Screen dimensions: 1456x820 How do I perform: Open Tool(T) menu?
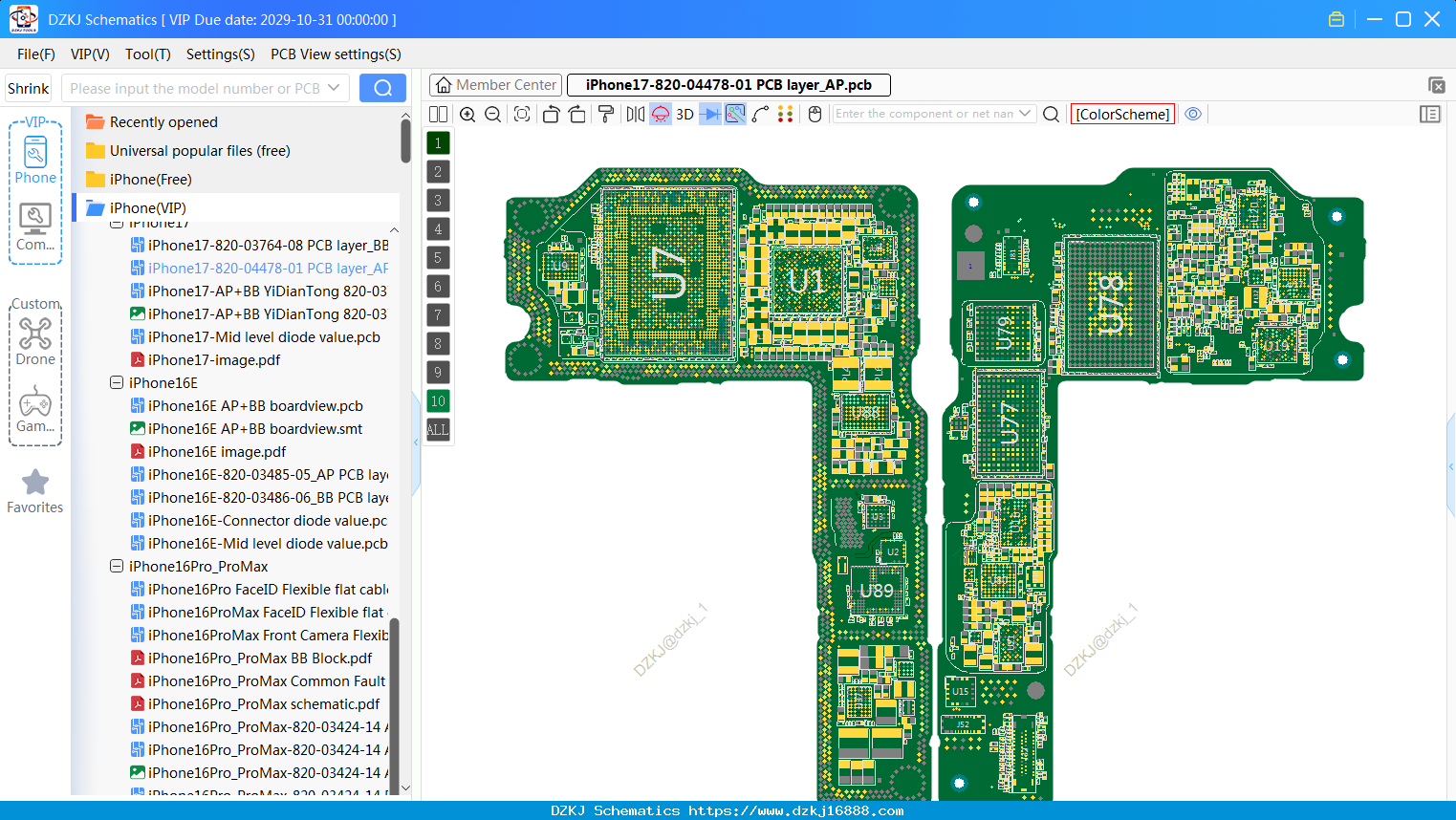148,54
